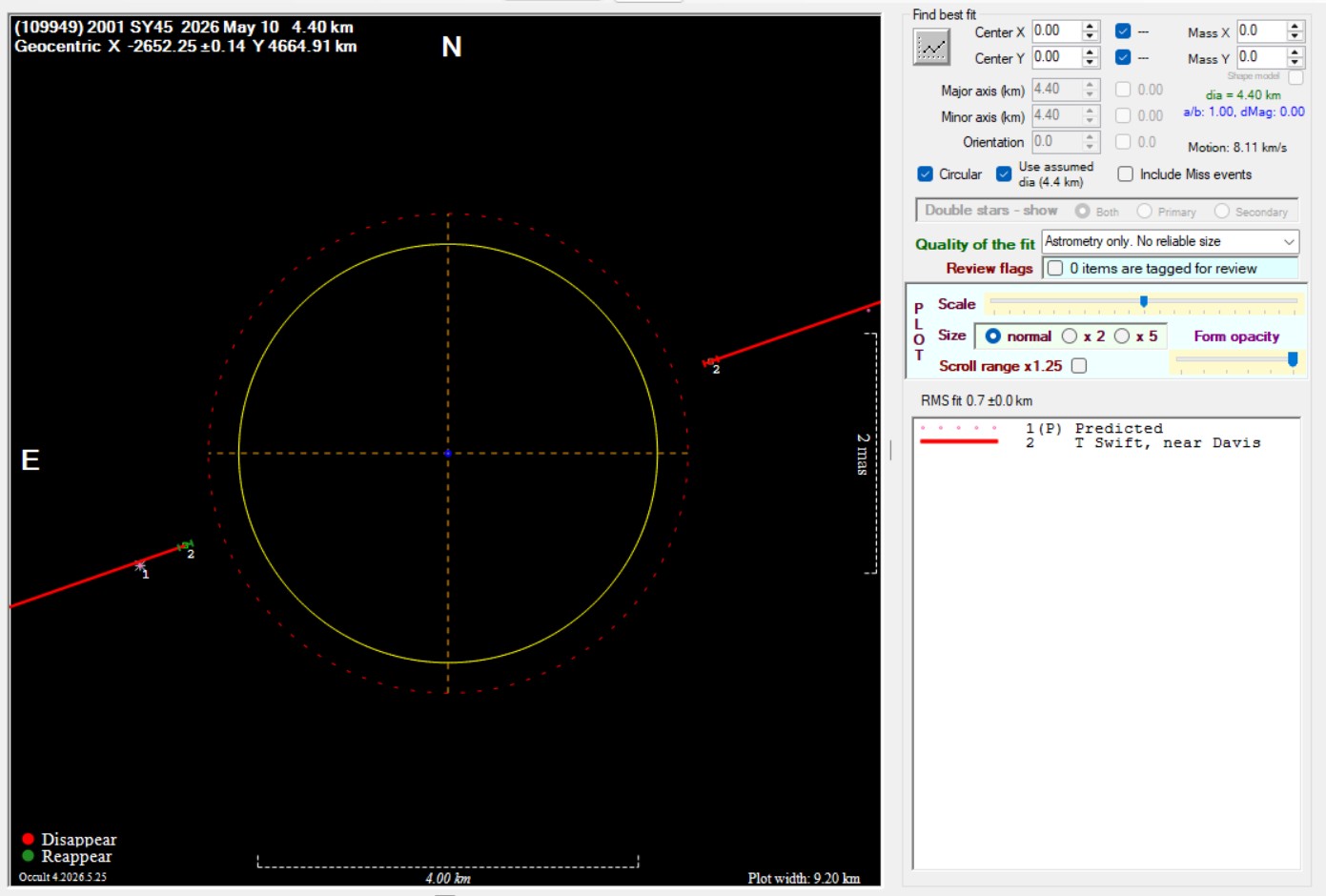Click the 'RMS fit 0.7 ±0.0 km' text
The width and height of the screenshot is (1326, 896).
[976, 400]
